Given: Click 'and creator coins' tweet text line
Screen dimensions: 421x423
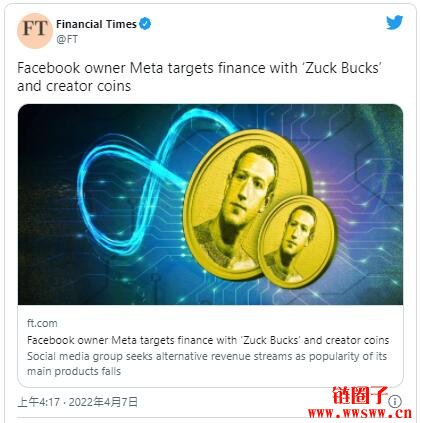Looking at the screenshot, I should [74, 86].
